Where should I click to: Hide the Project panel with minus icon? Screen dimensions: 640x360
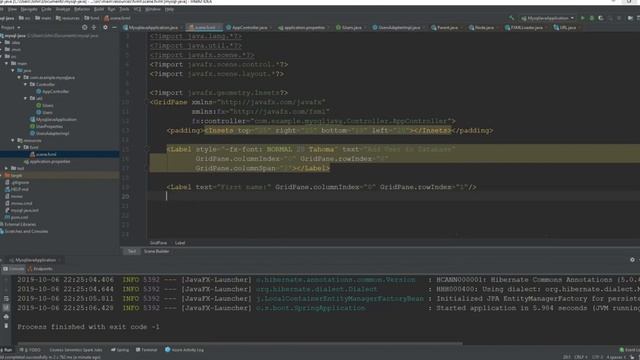click(114, 27)
